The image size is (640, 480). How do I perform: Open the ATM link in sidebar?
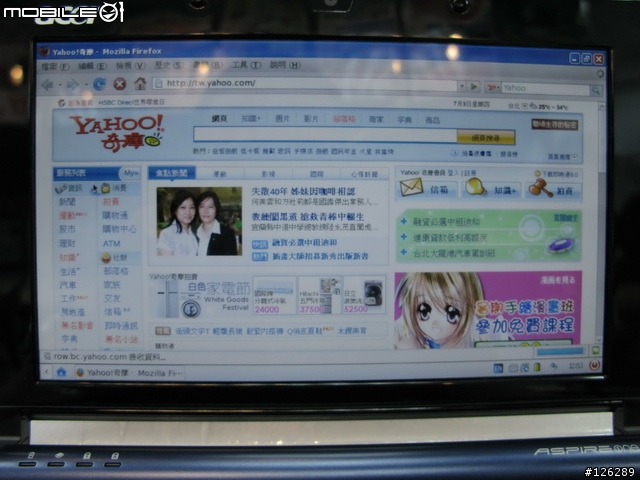pos(111,244)
